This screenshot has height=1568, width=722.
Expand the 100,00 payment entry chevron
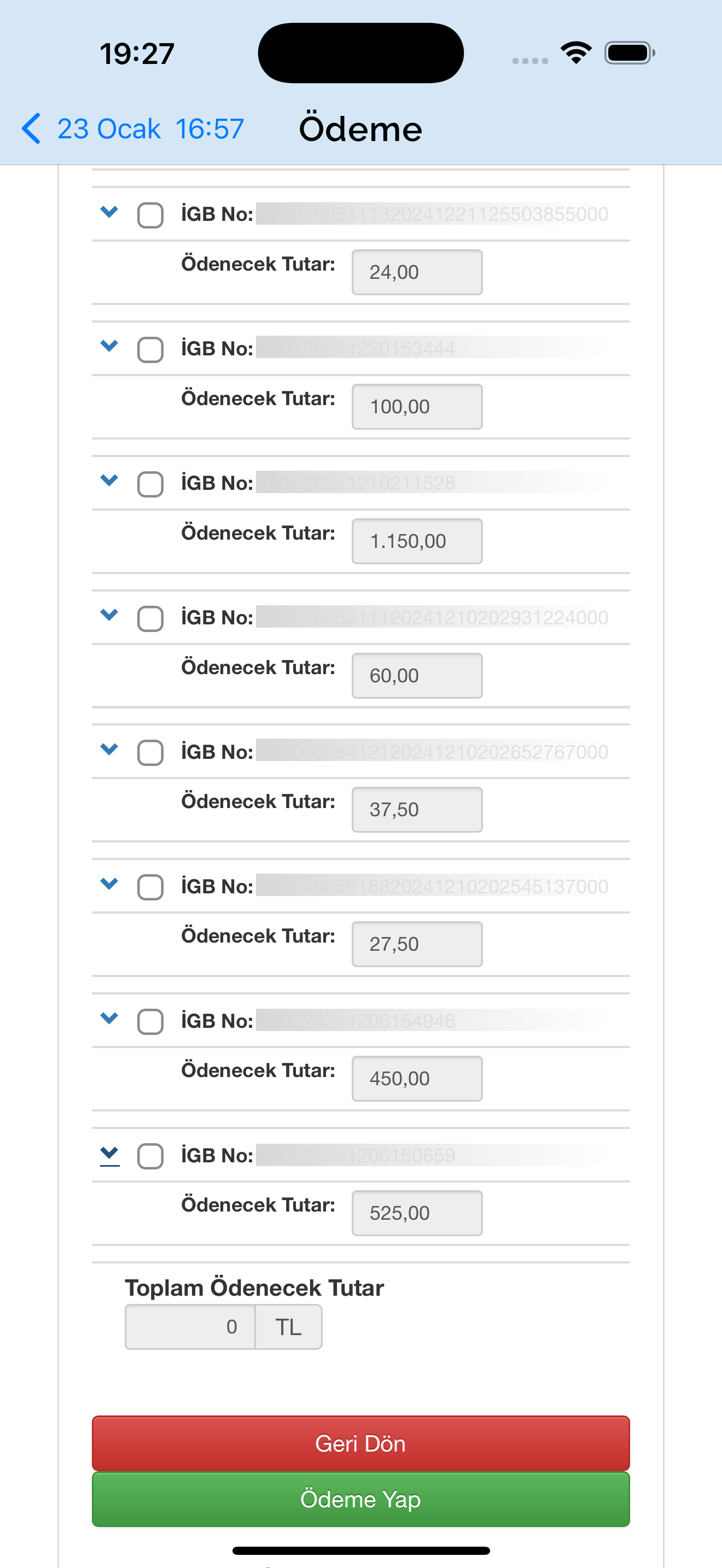[x=109, y=347]
